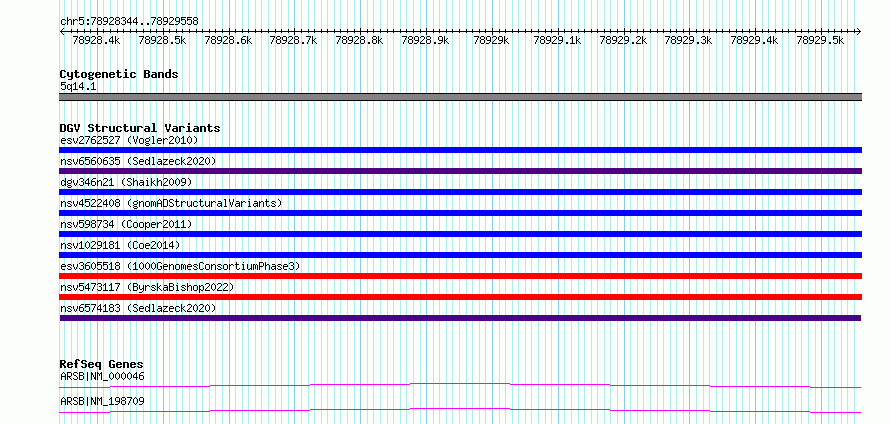Click the 78929.5k ruler tick label
Image resolution: width=890 pixels, height=424 pixels.
point(820,40)
